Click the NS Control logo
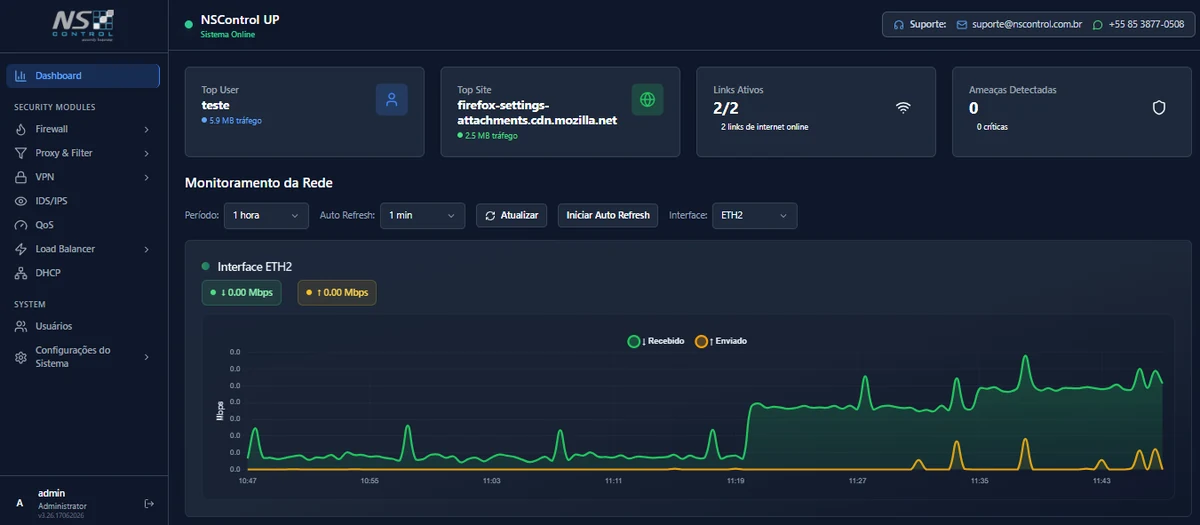This screenshot has width=1200, height=525. pyautogui.click(x=83, y=24)
